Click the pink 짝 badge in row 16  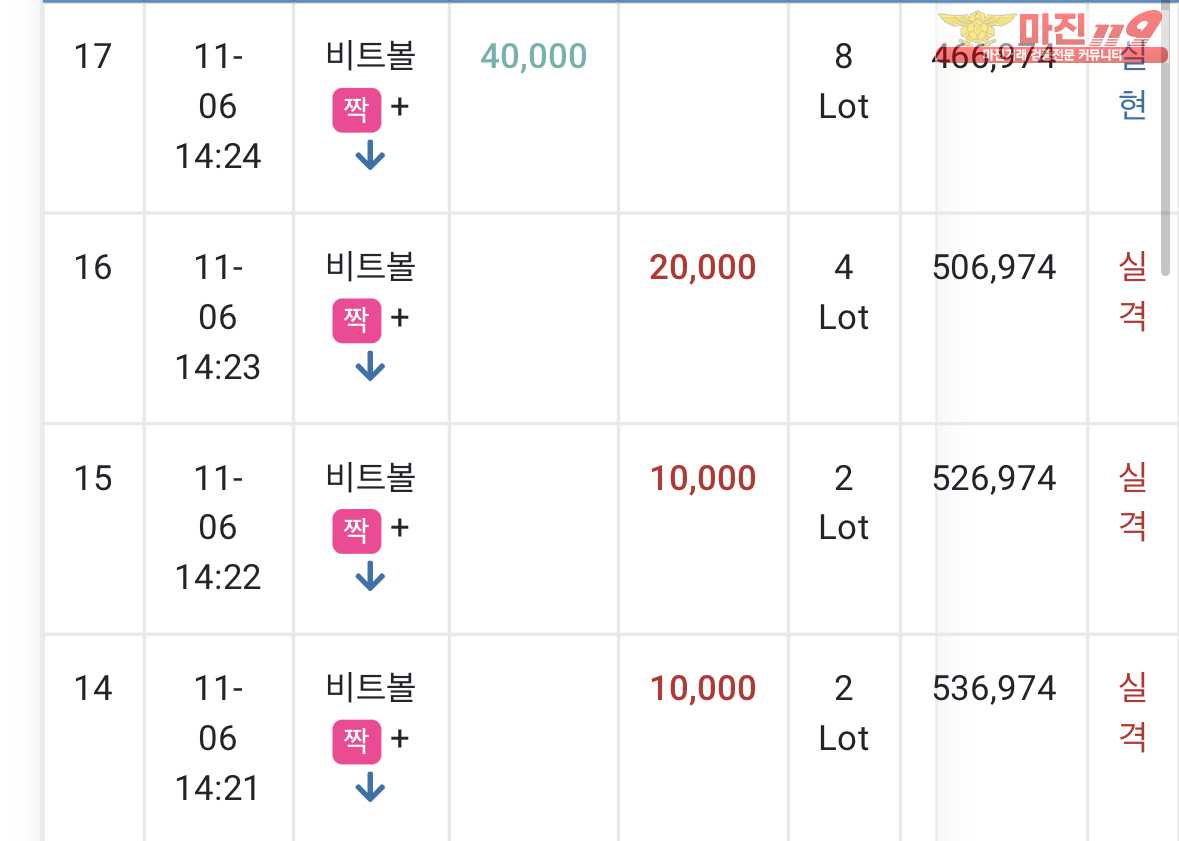(356, 320)
